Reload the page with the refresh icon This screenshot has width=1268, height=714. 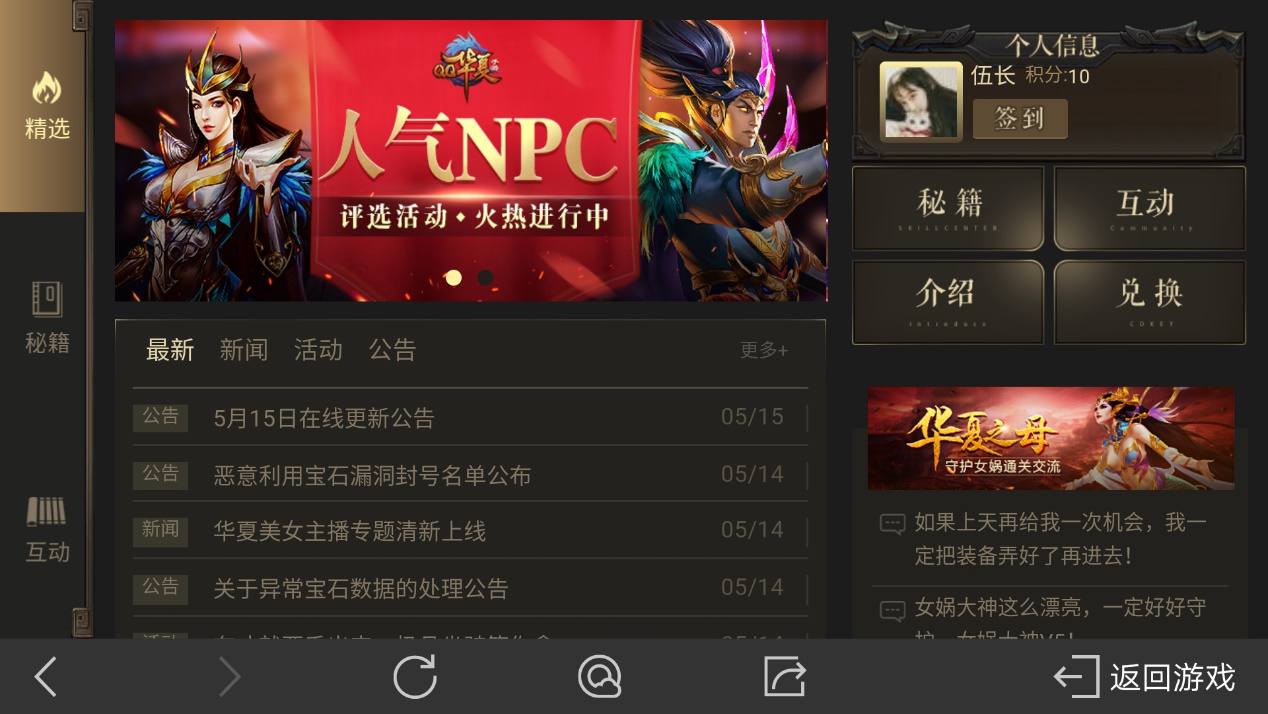[415, 677]
